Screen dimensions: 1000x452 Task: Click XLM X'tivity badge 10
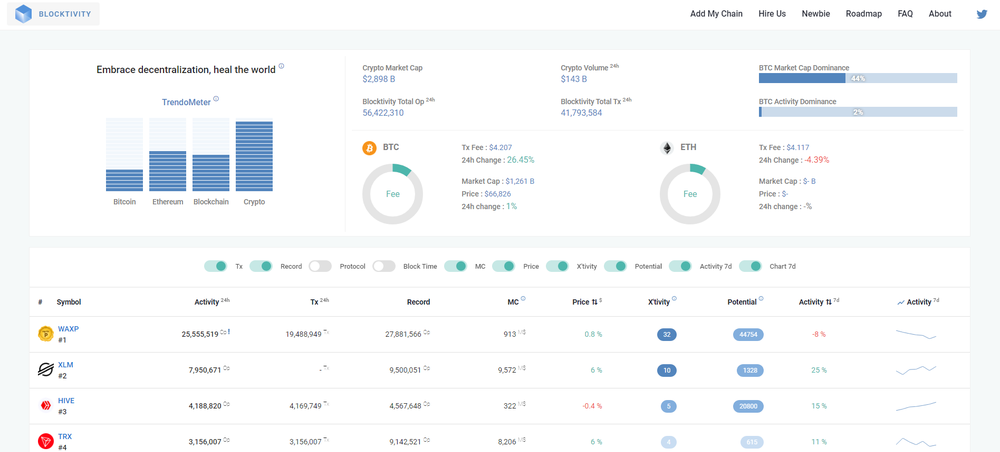[666, 370]
